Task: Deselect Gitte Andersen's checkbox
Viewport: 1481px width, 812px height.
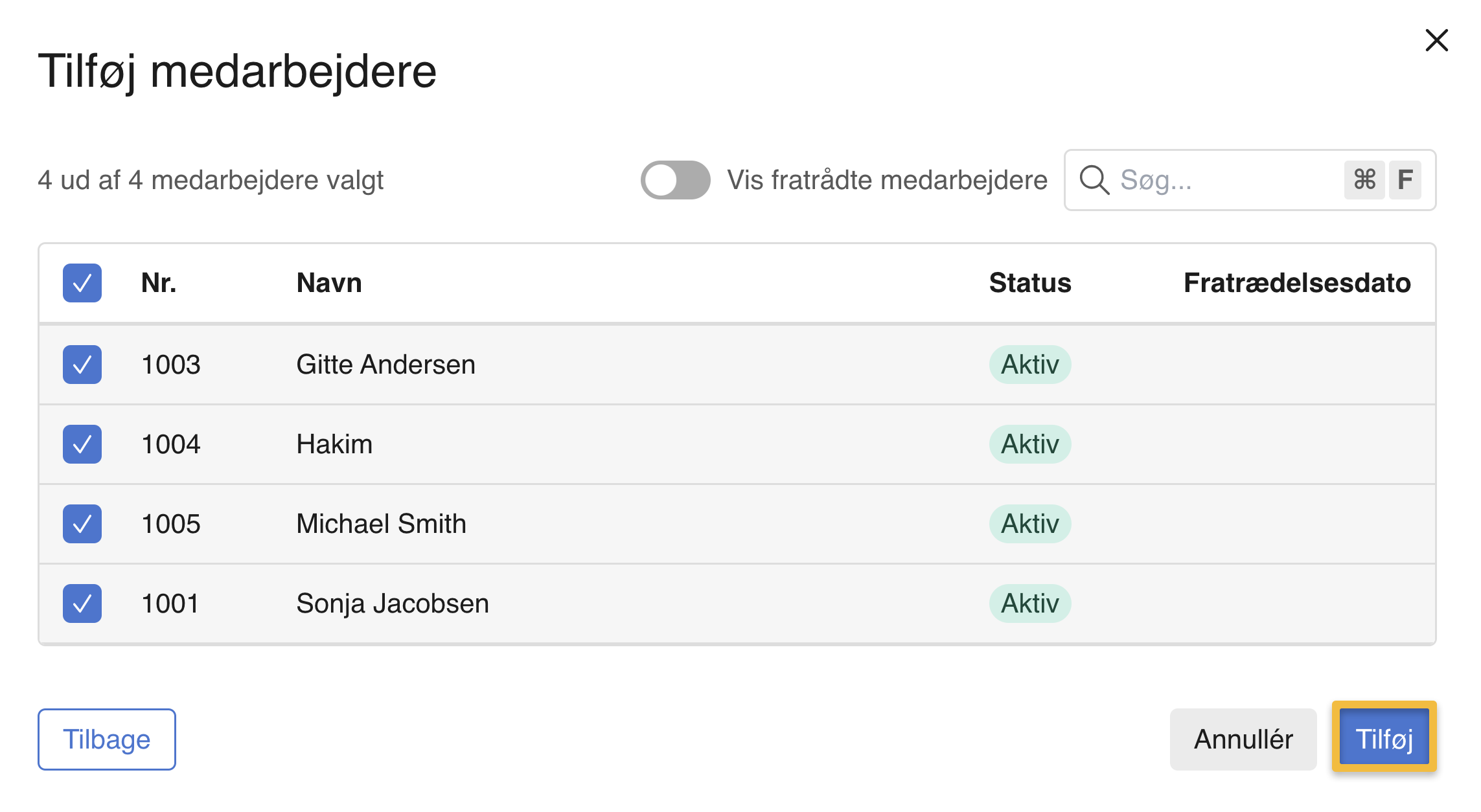Action: (82, 365)
